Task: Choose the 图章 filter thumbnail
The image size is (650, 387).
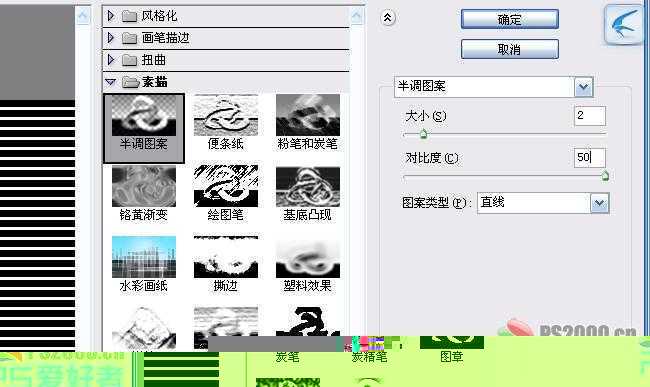Action: pos(452,342)
